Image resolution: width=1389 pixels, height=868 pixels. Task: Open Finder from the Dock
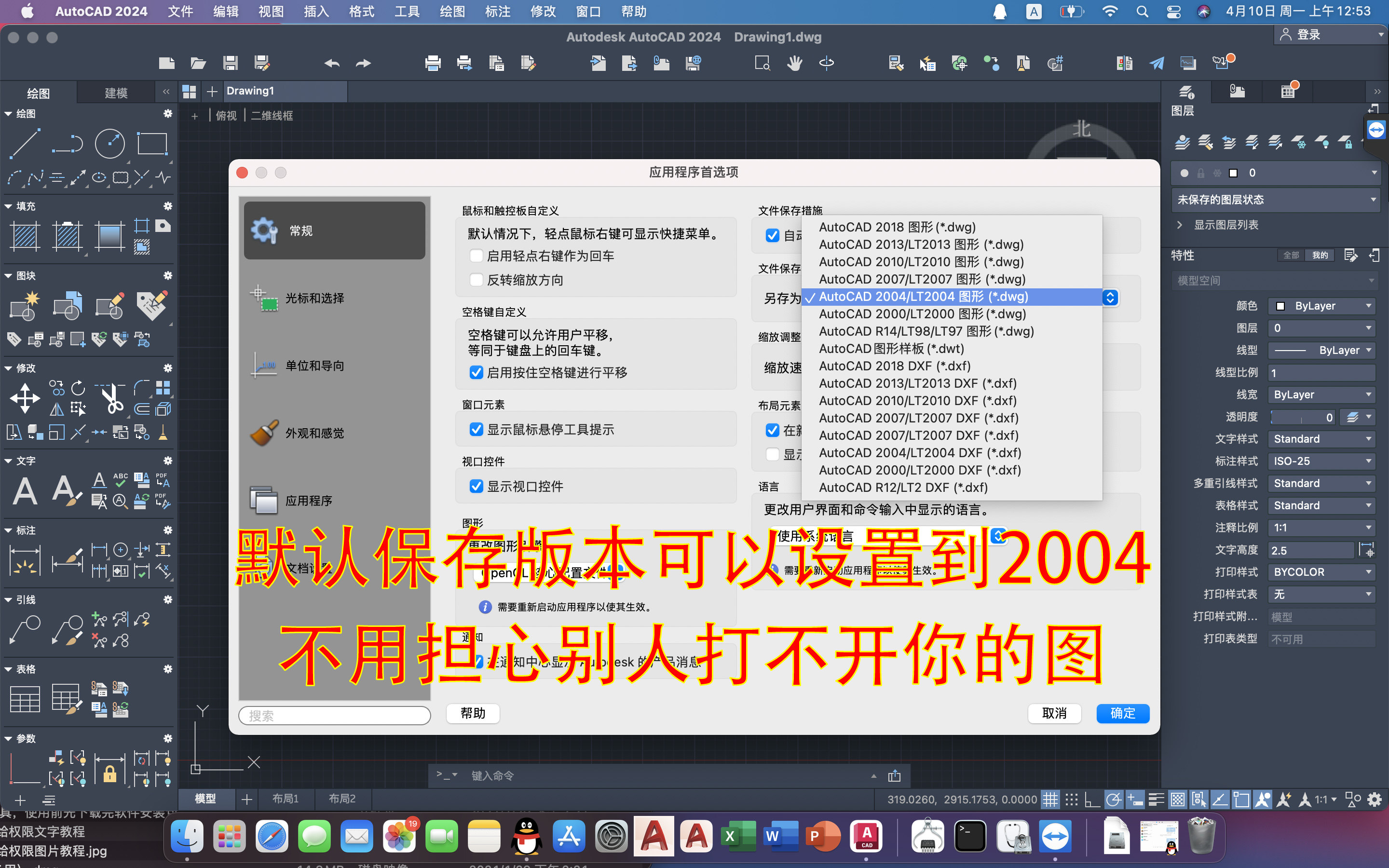[187, 837]
